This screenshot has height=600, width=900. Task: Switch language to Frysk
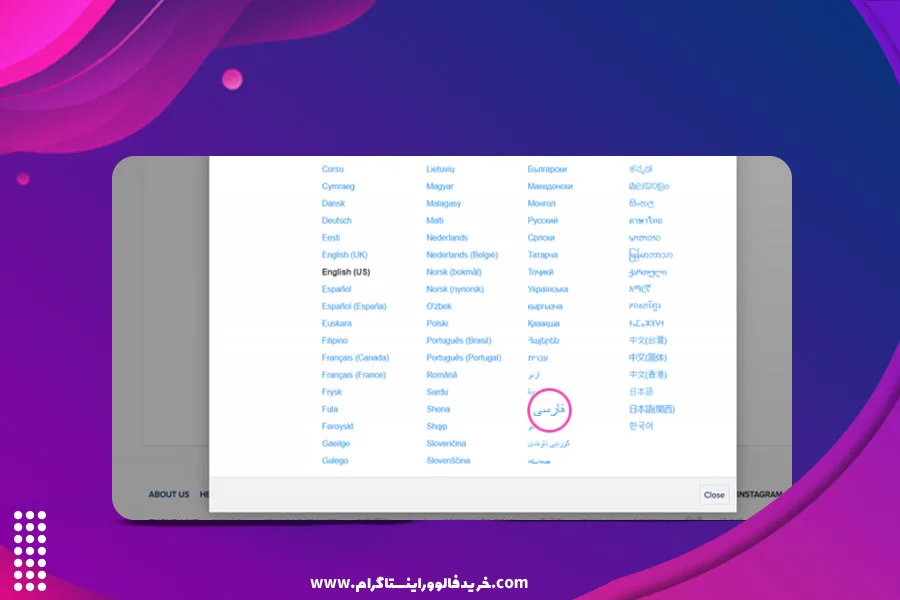[332, 392]
